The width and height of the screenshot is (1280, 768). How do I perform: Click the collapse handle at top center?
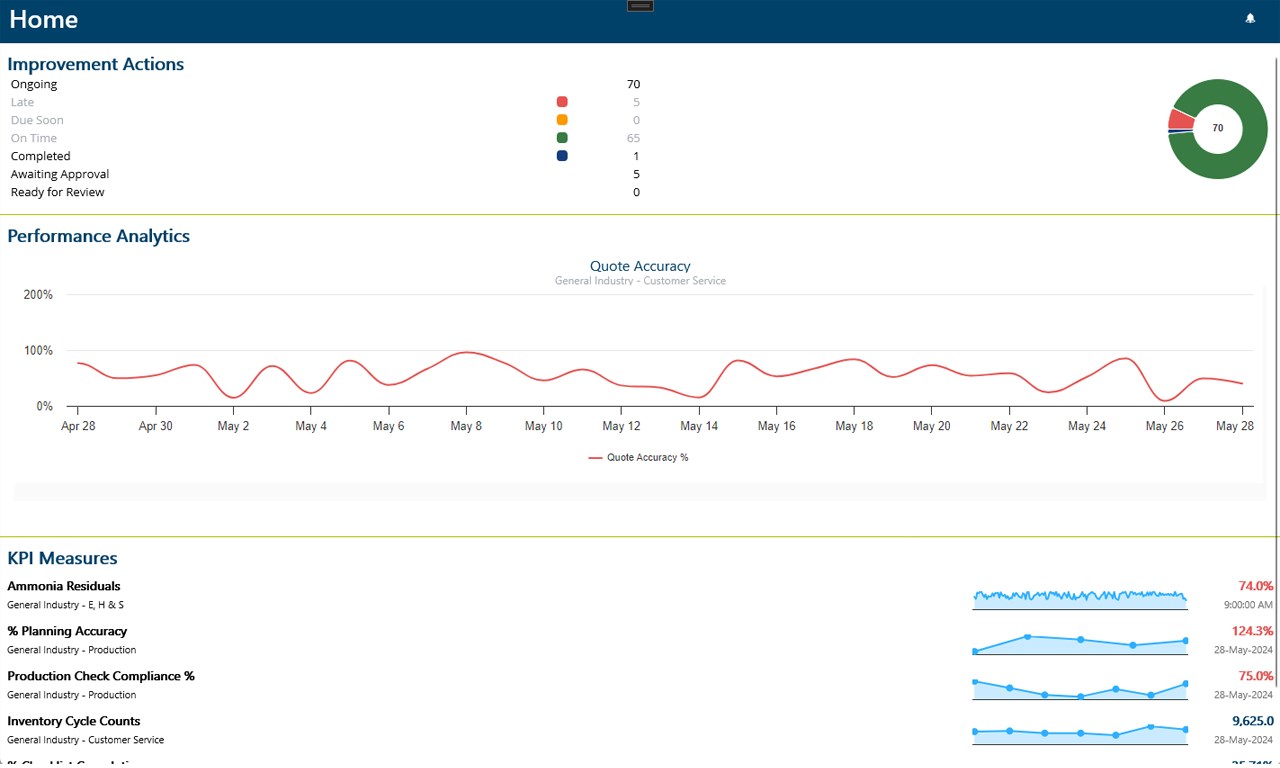(640, 6)
